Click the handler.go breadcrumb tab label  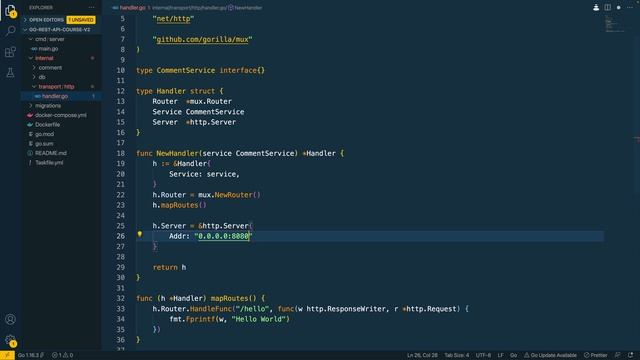(x=132, y=7)
